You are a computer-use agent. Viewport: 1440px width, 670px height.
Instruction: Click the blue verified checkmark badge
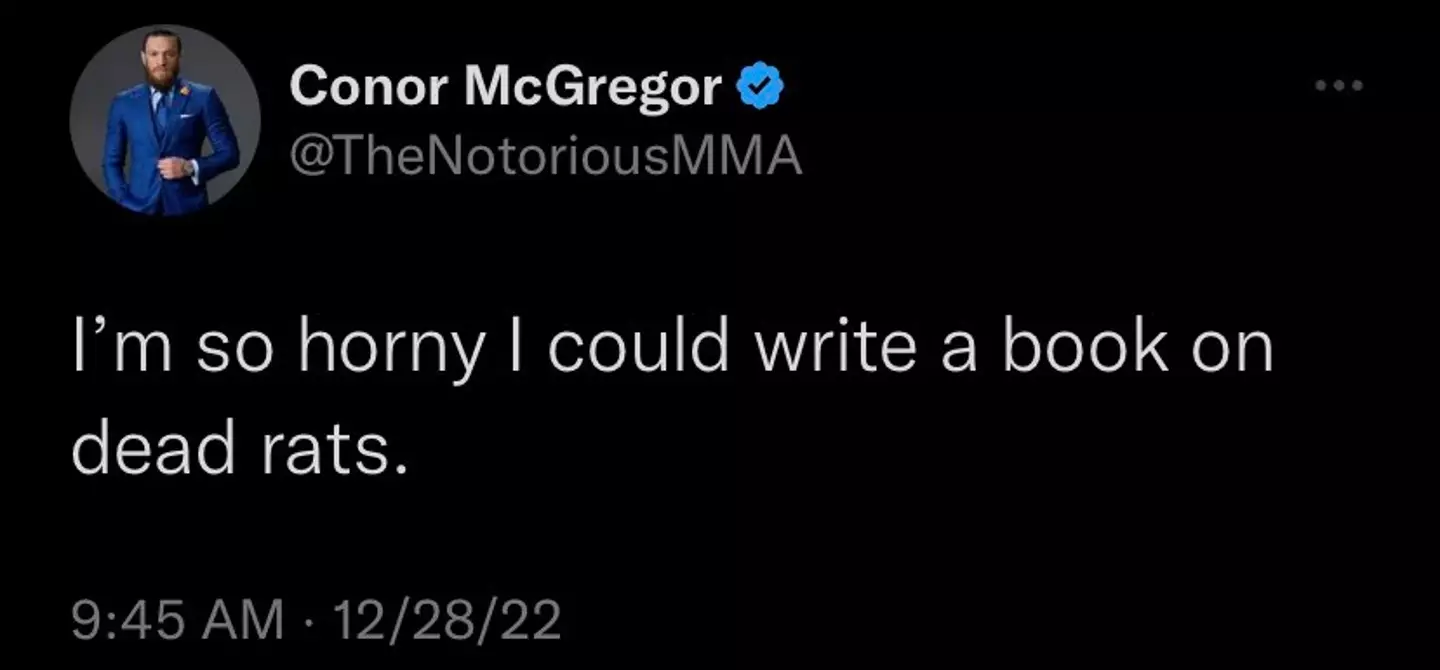(760, 88)
